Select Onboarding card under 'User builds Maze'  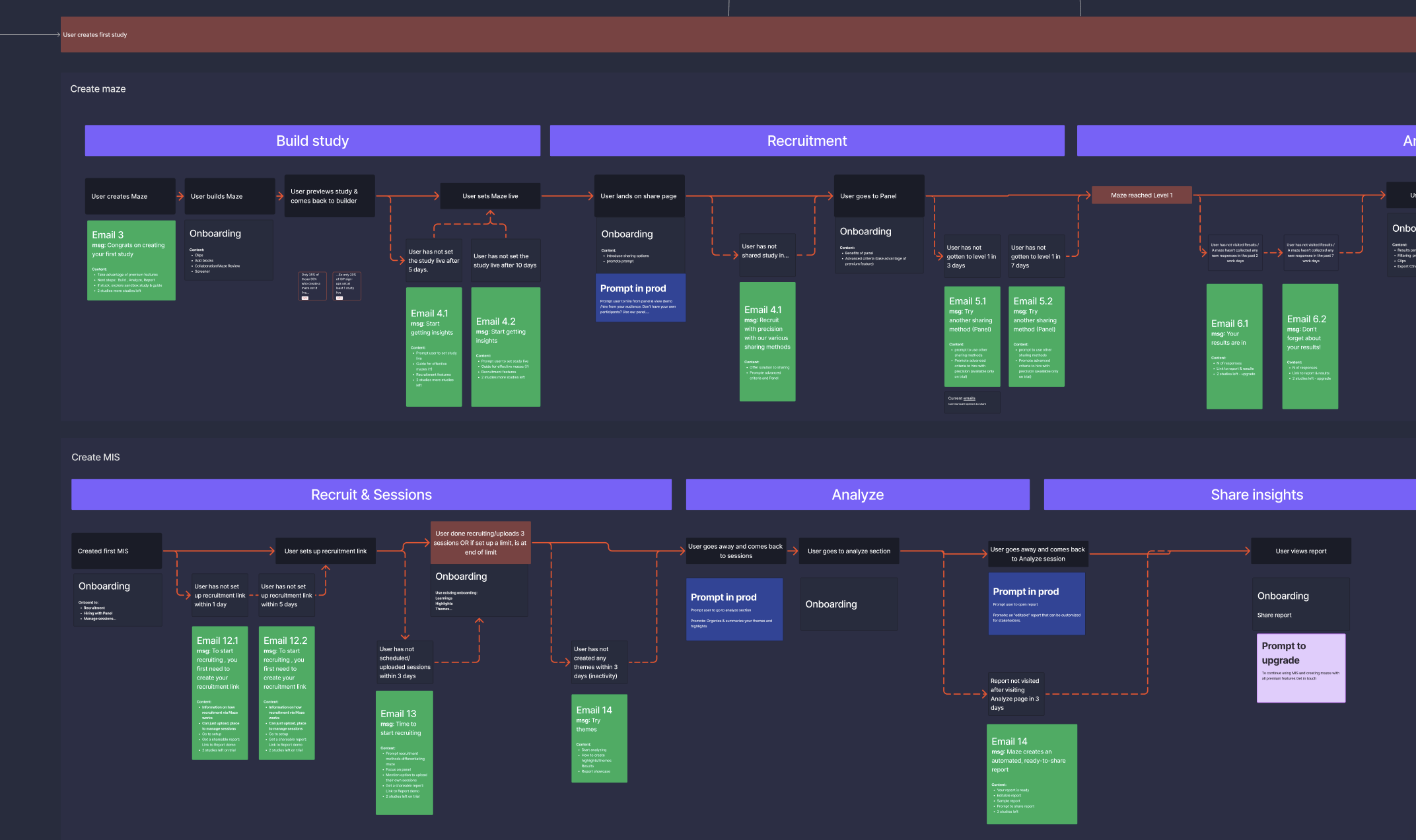[x=229, y=250]
